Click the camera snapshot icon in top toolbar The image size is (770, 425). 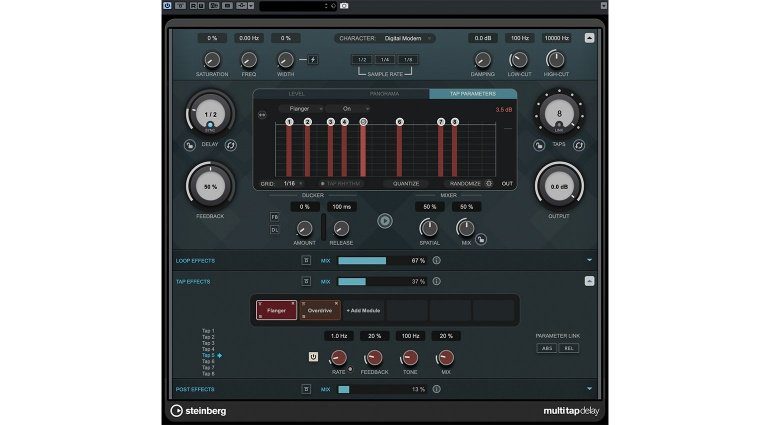point(344,6)
